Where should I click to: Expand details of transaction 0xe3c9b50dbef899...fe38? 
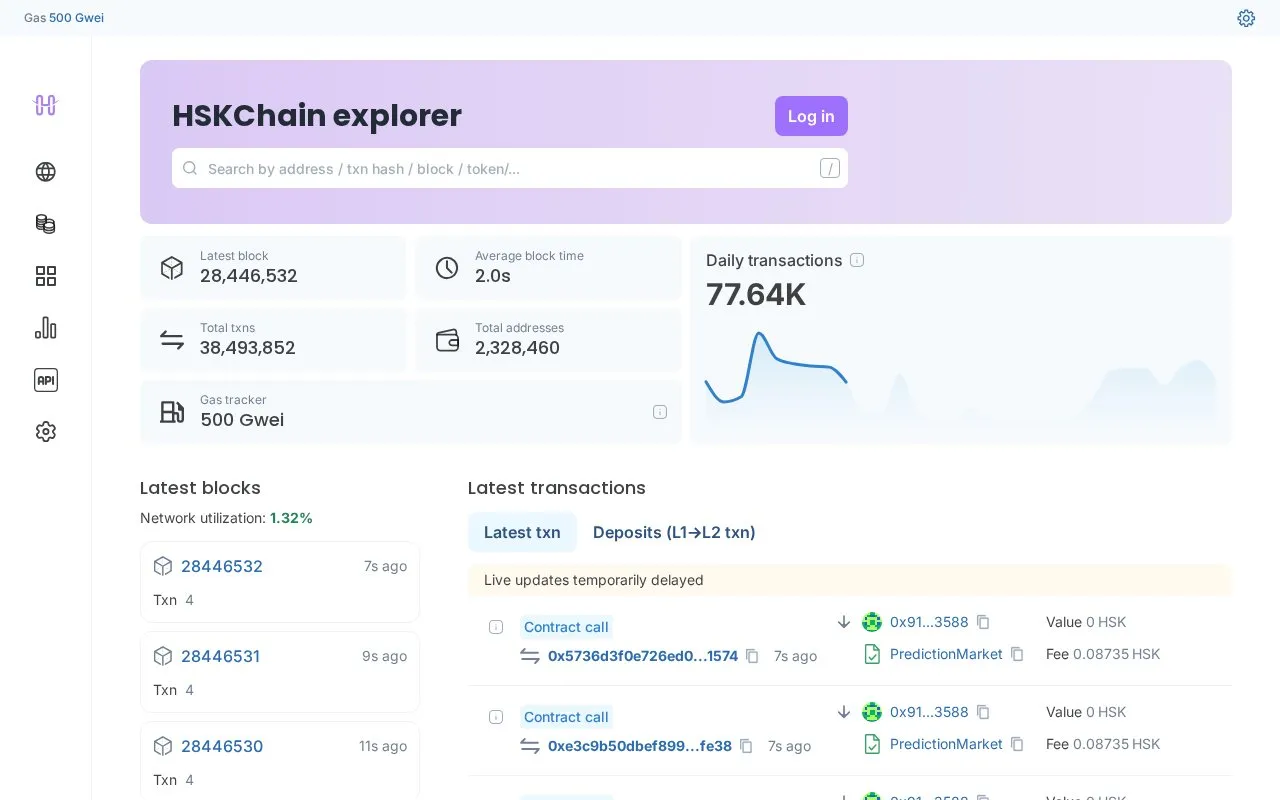[496, 717]
